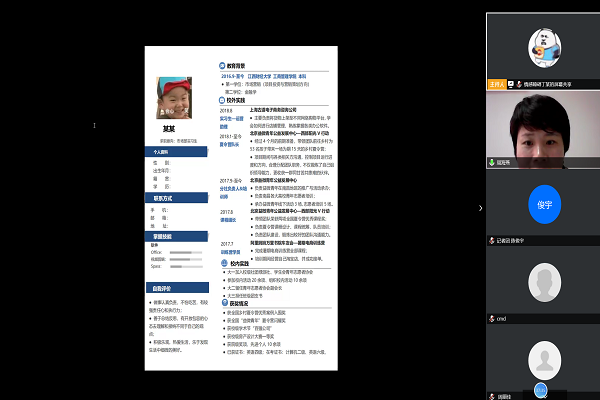
Task: Select the live camera video tile of the woman
Action: [x=543, y=129]
